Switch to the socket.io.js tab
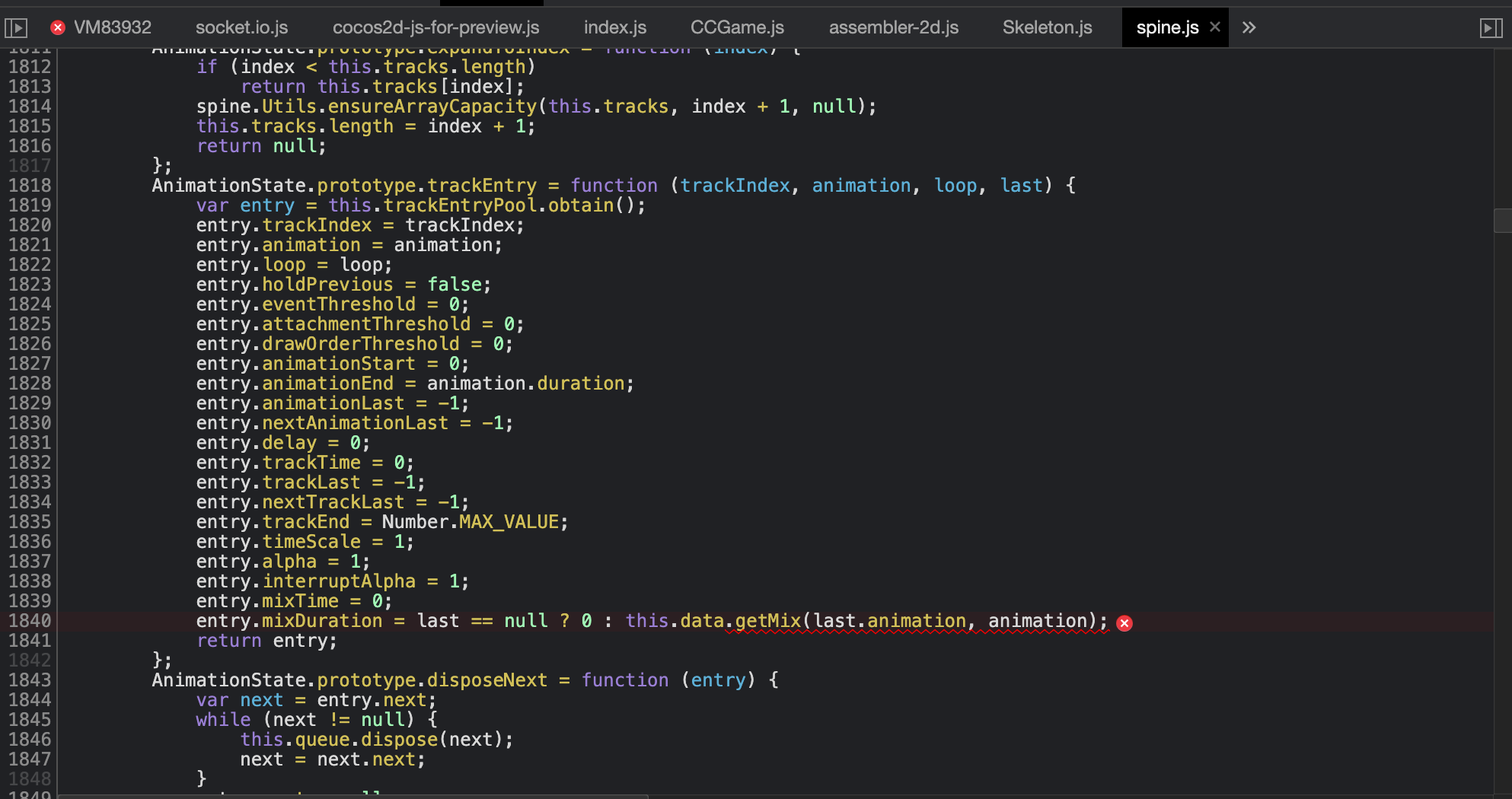The height and width of the screenshot is (799, 1512). coord(241,28)
